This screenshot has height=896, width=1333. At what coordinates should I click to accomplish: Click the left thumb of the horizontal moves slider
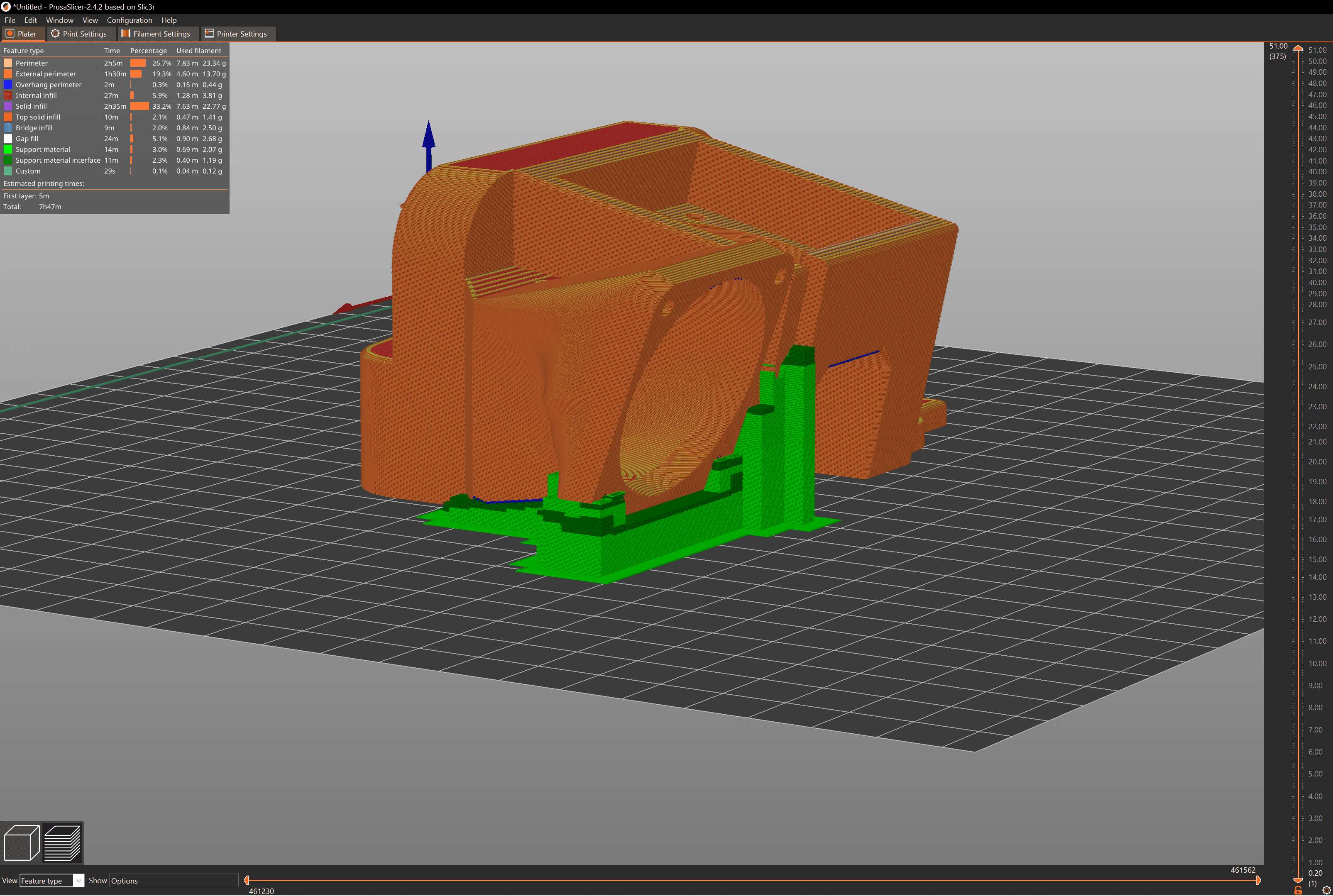[x=246, y=881]
